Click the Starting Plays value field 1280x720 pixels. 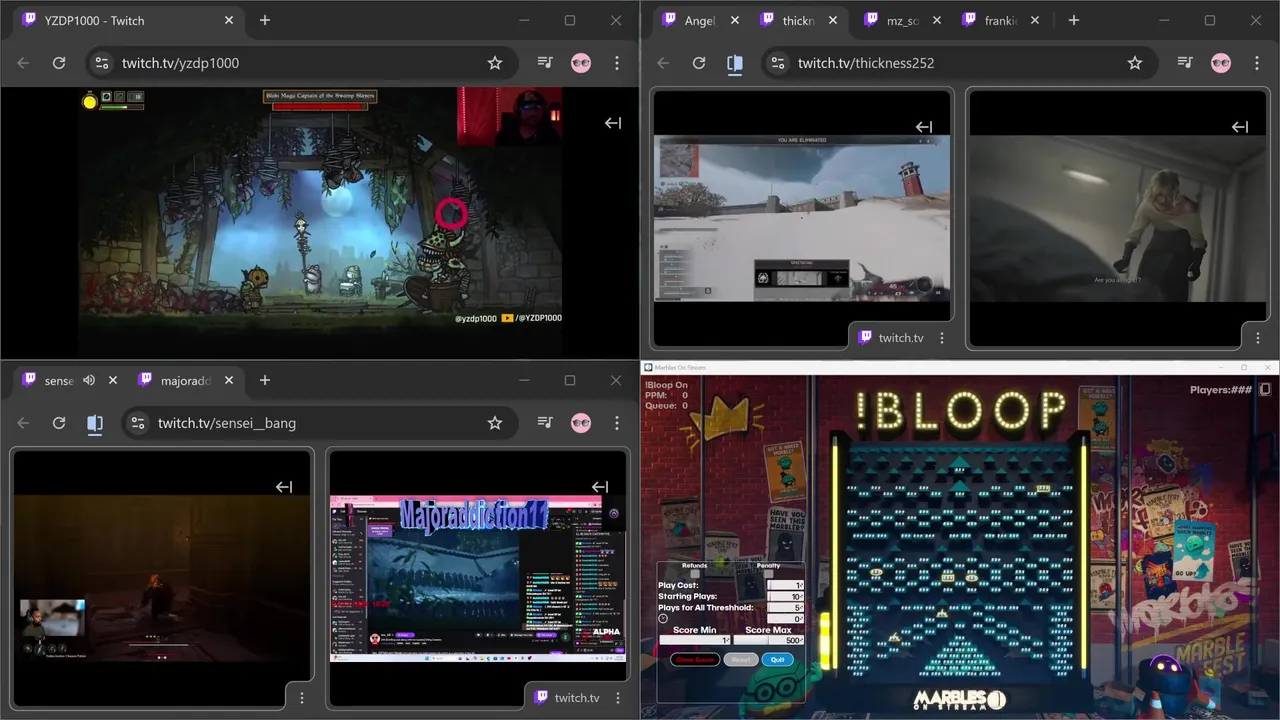tap(785, 596)
